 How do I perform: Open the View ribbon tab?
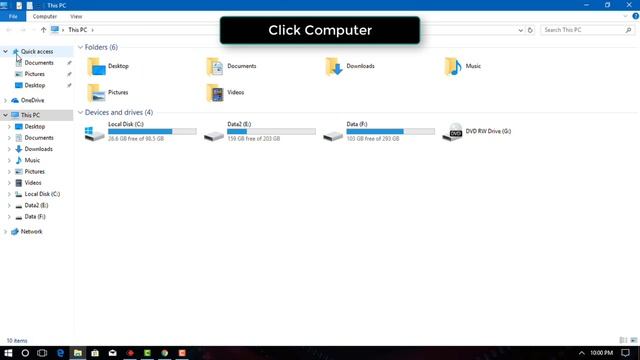point(76,16)
